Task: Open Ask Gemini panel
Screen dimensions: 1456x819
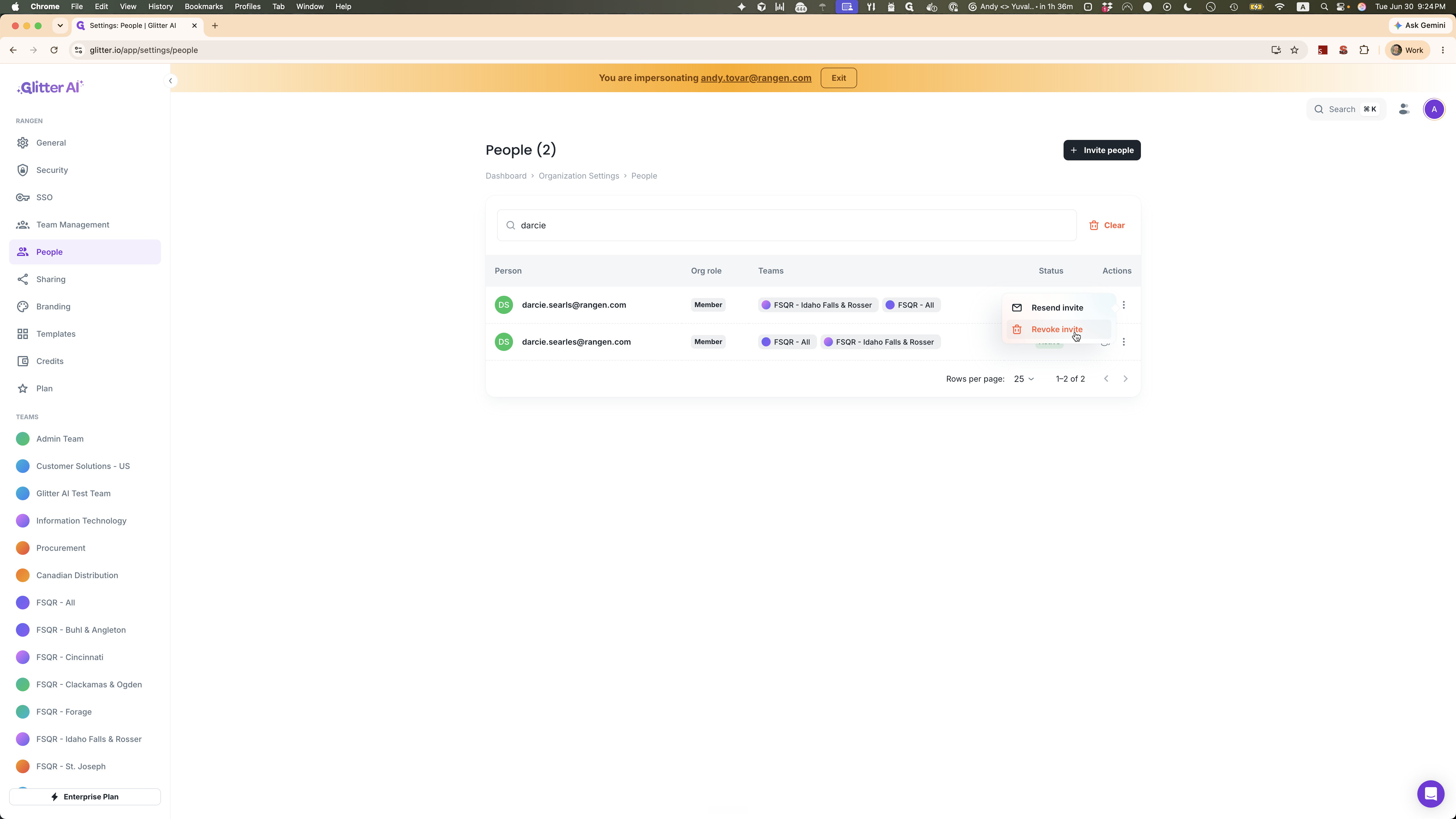Action: coord(1420,25)
